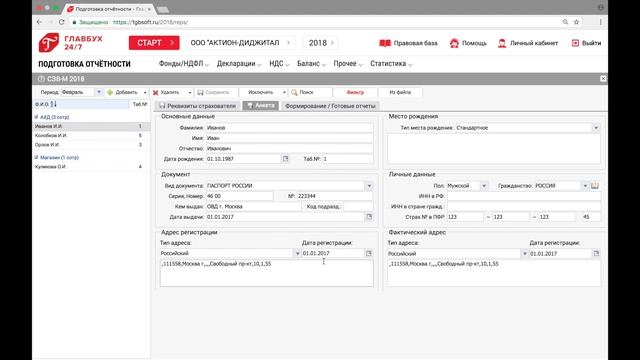Open Правовая база book icon link

384,43
